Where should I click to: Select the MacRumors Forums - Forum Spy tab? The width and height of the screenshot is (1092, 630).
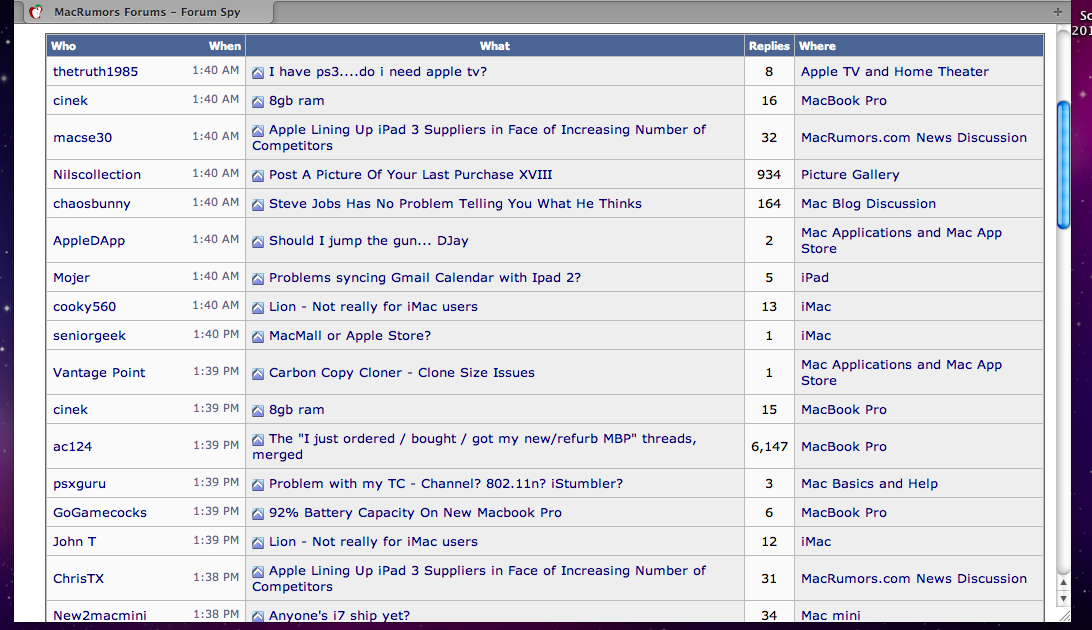149,12
